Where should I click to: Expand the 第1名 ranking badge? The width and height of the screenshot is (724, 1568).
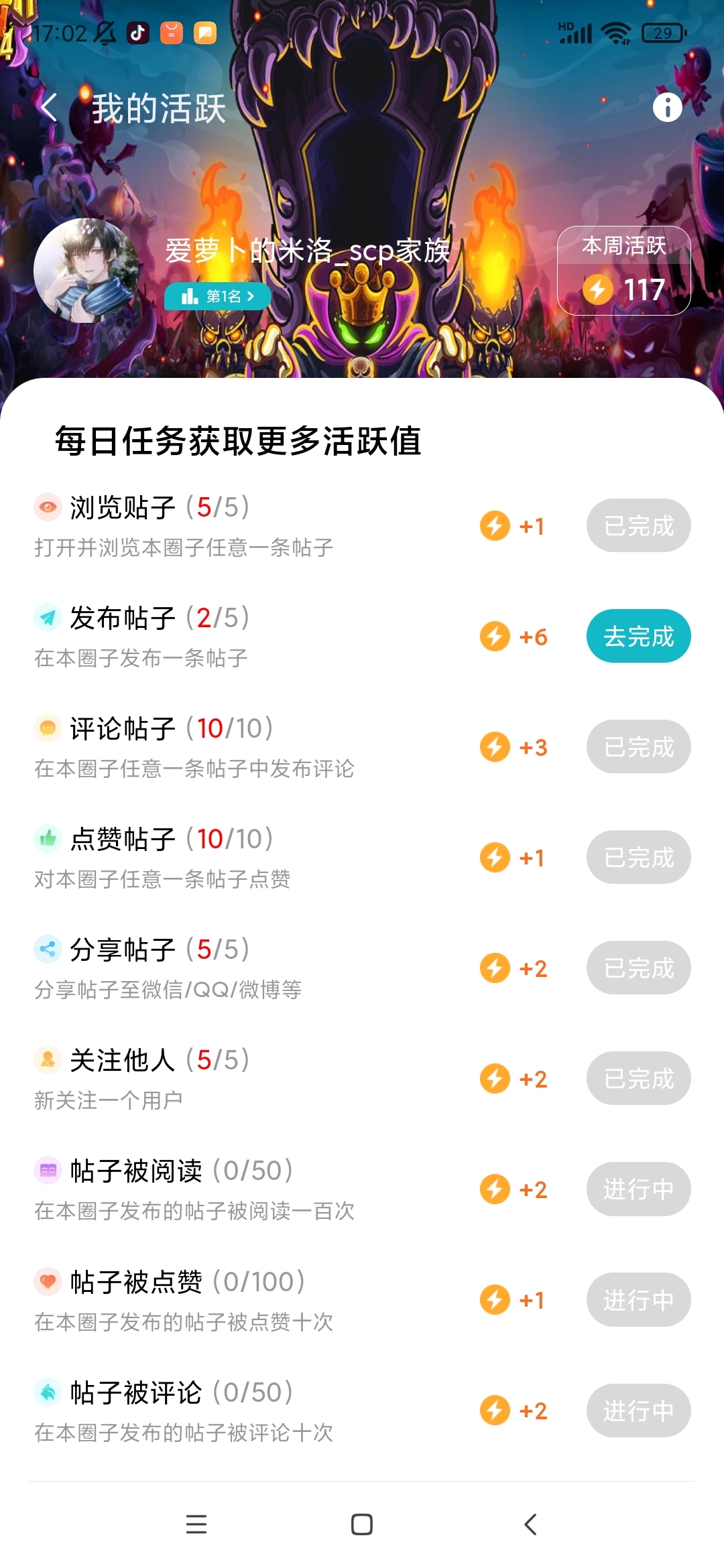(x=218, y=296)
